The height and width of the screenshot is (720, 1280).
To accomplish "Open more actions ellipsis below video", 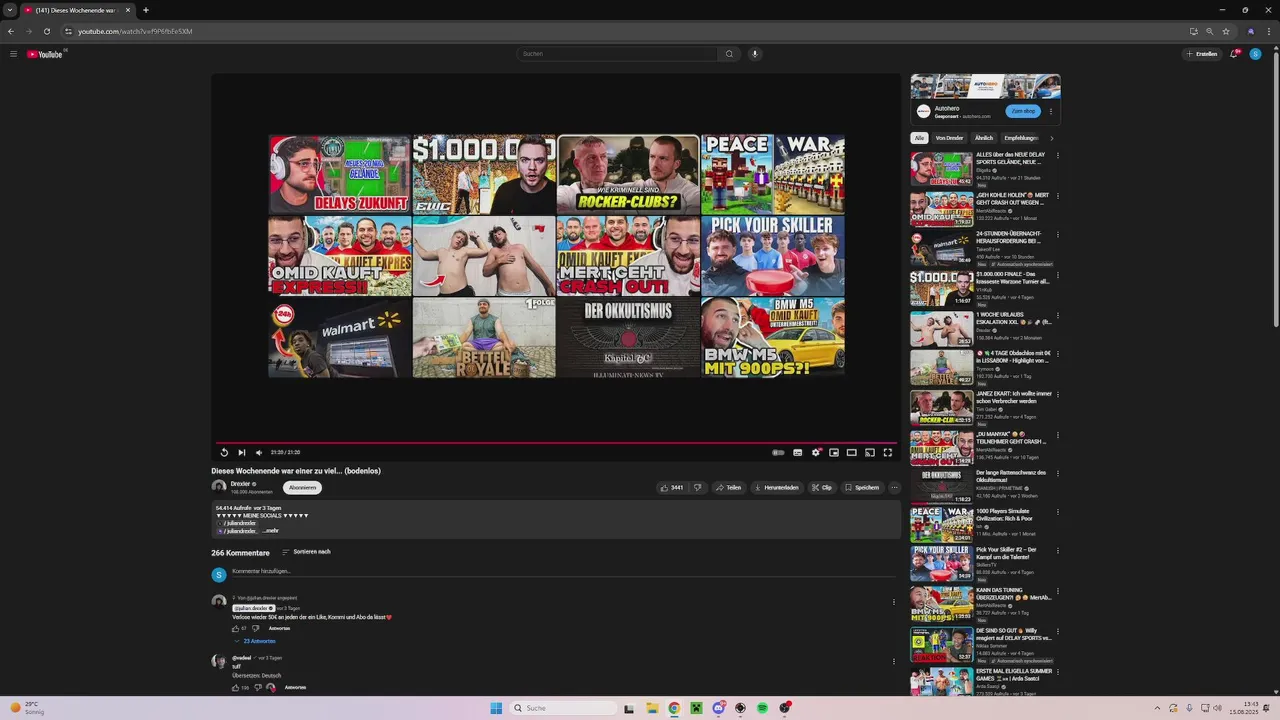I will 894,487.
